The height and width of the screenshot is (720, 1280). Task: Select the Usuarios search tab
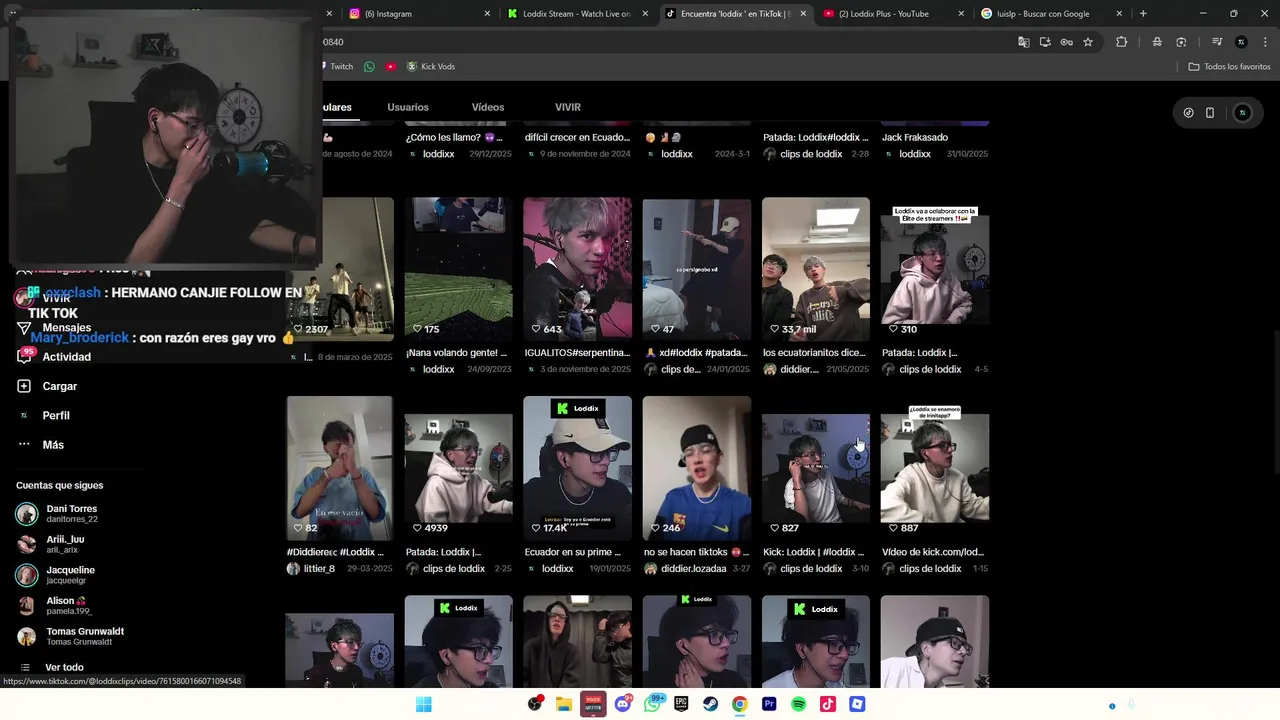[408, 107]
